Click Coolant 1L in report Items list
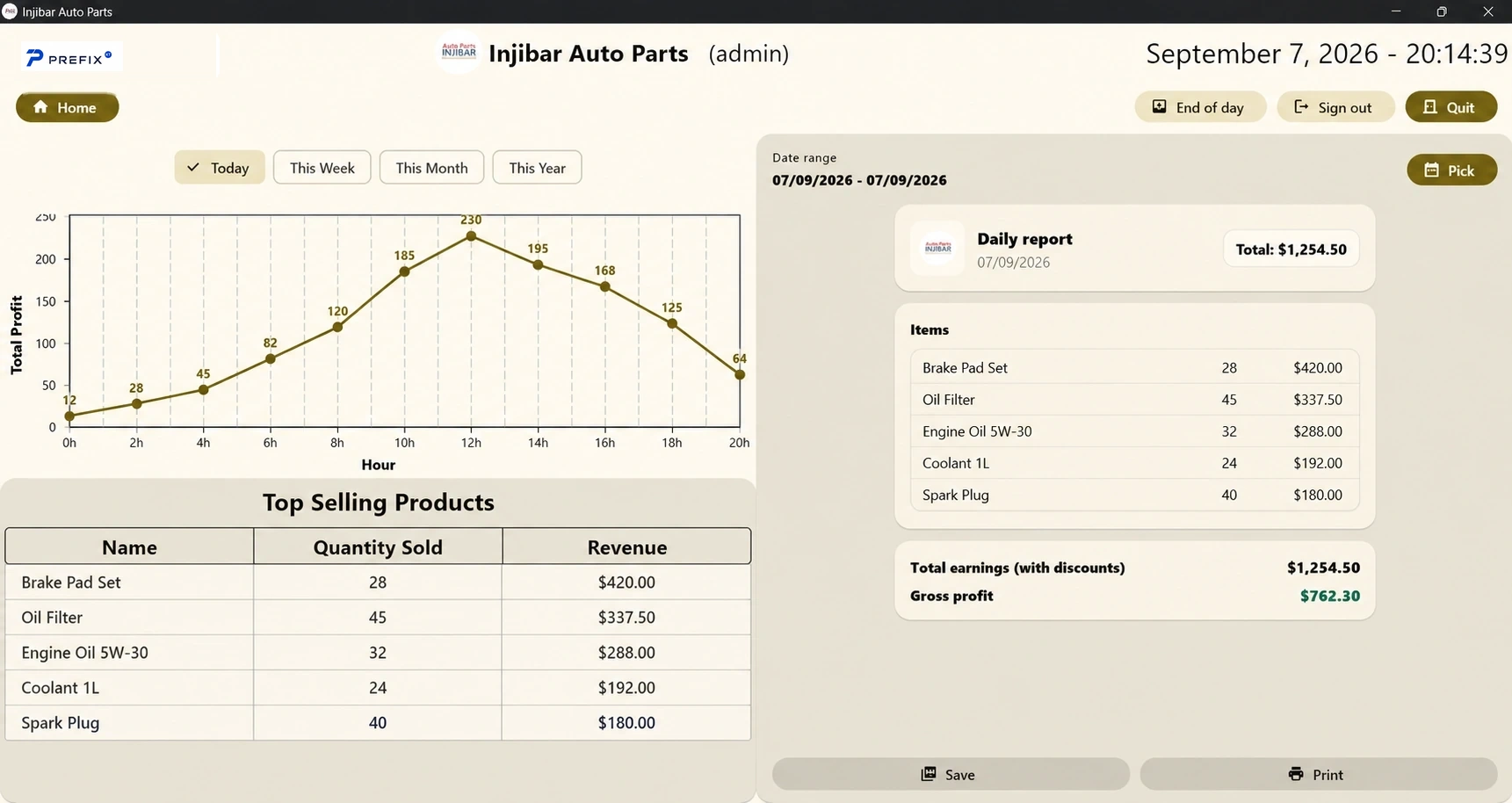This screenshot has height=803, width=1512. tap(1134, 463)
